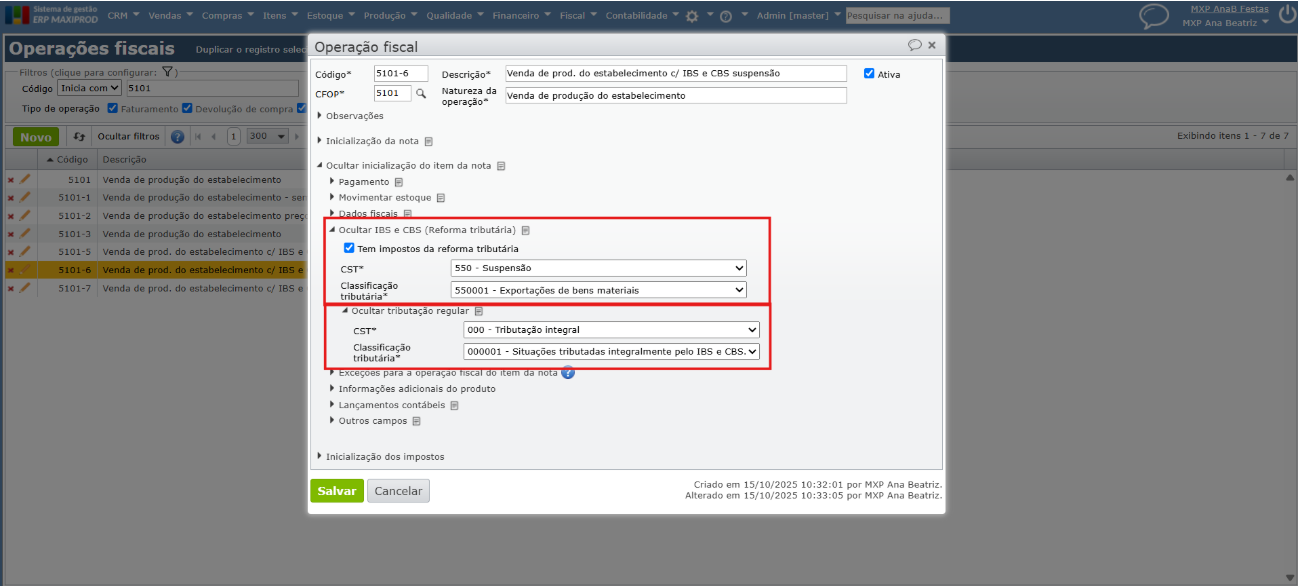
Task: Toggle the Ativa checkbox
Action: pos(870,74)
